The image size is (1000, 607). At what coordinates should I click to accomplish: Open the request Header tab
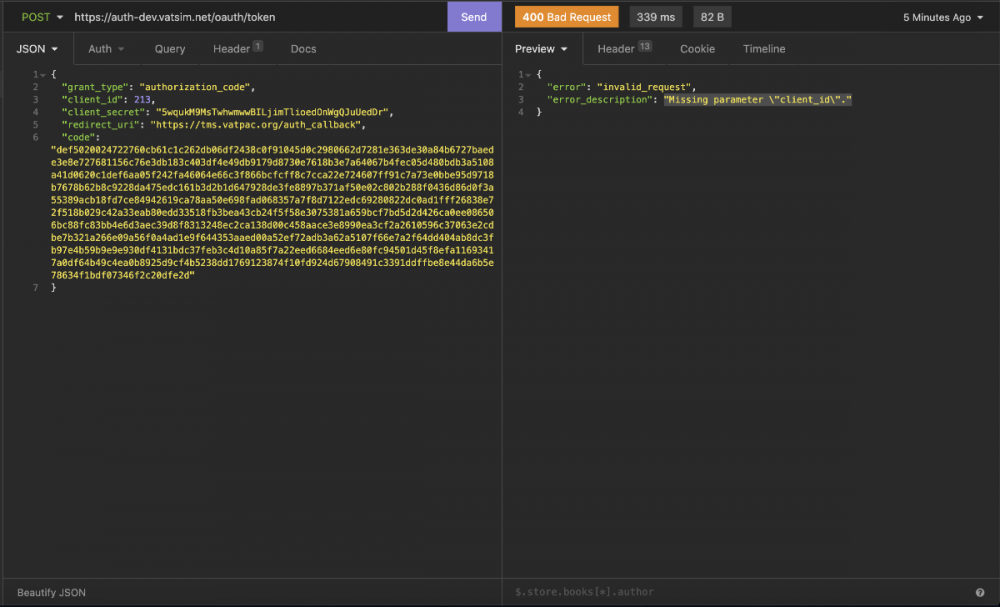point(236,49)
